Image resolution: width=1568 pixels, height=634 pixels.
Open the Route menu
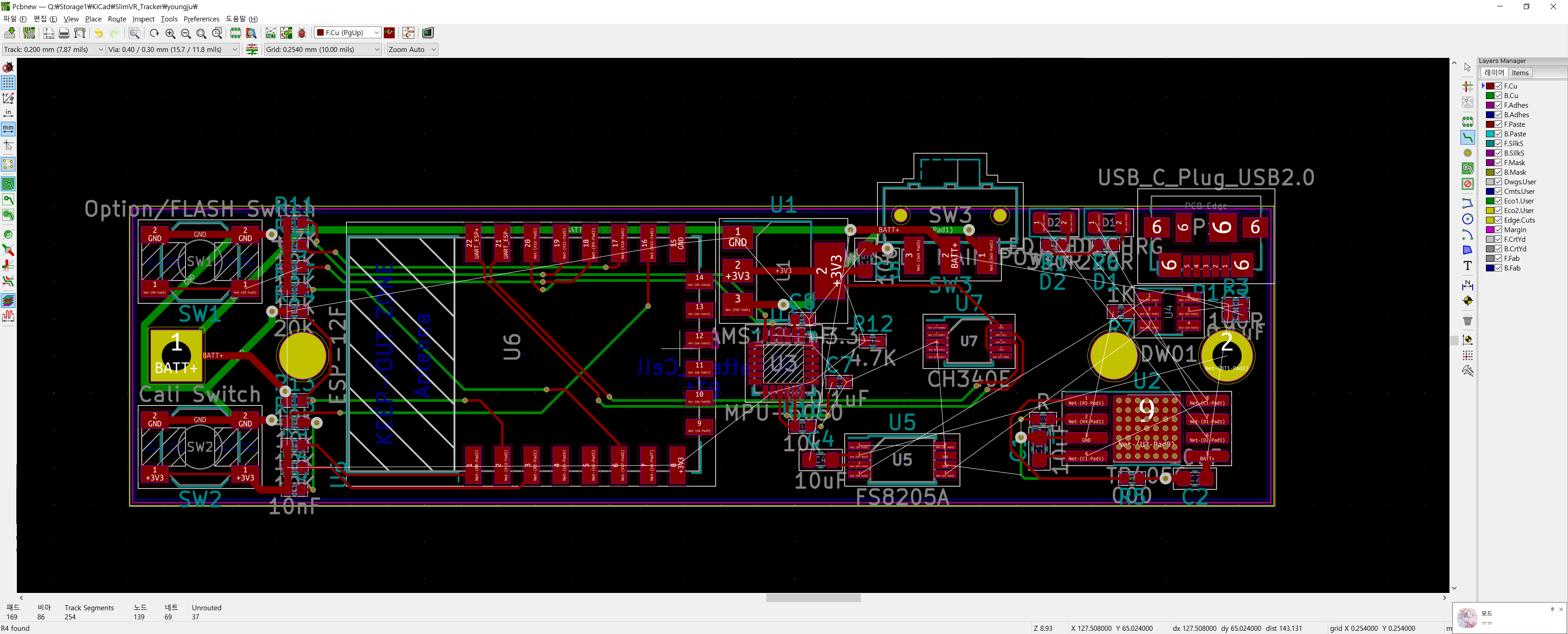point(117,19)
